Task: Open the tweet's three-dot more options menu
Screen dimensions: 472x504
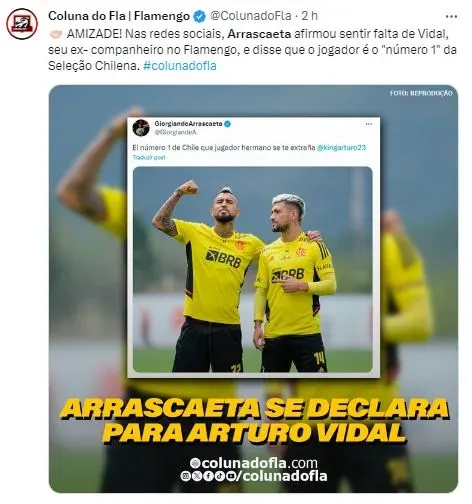Action: [451, 16]
